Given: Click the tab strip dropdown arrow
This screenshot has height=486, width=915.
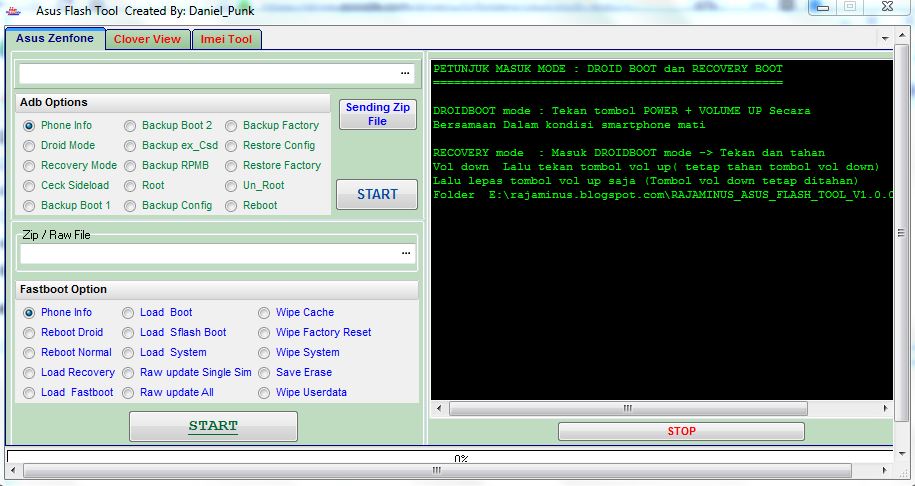Looking at the screenshot, I should click(x=885, y=39).
